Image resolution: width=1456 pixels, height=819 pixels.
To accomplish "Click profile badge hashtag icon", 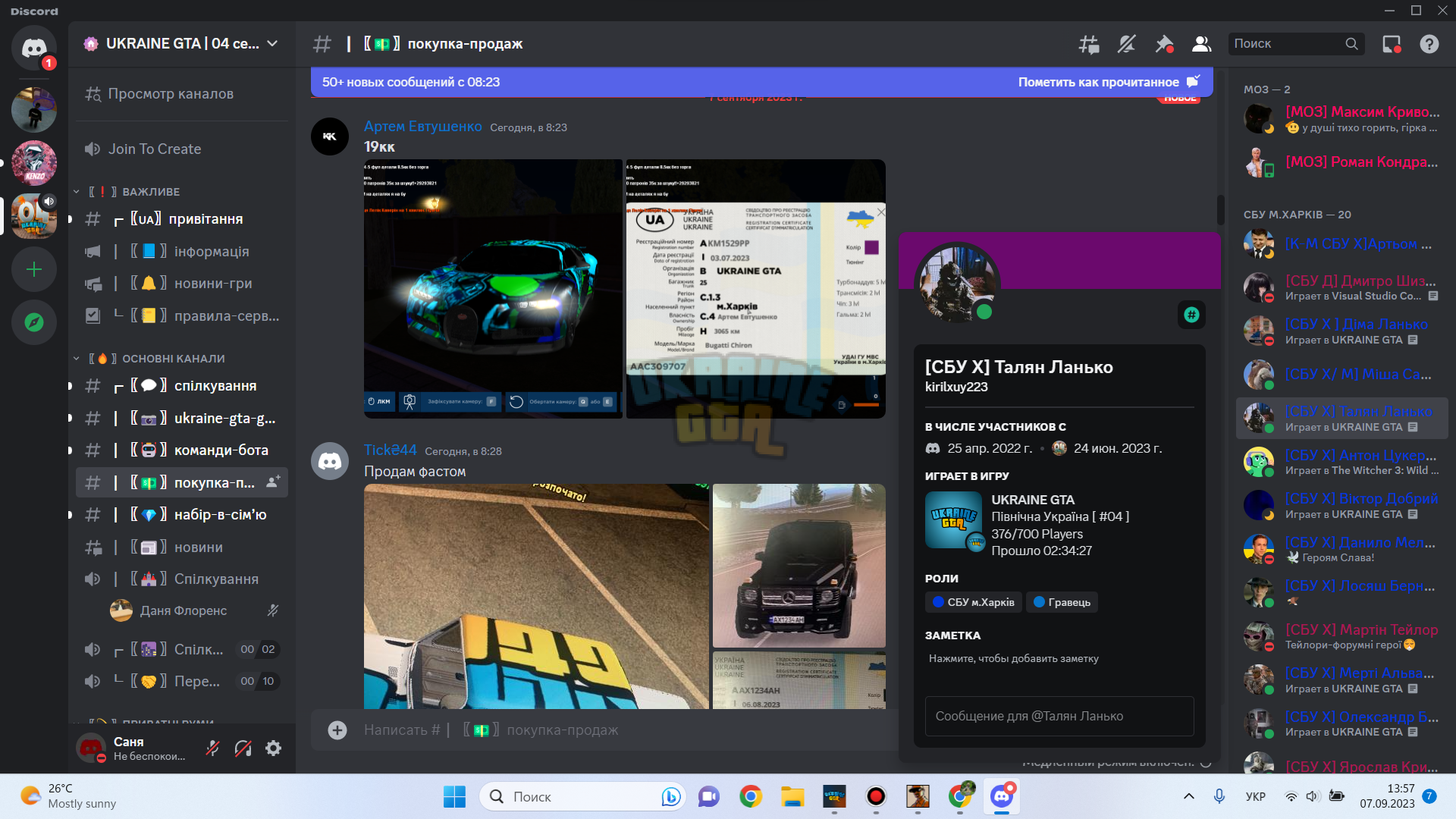I will pyautogui.click(x=1192, y=315).
